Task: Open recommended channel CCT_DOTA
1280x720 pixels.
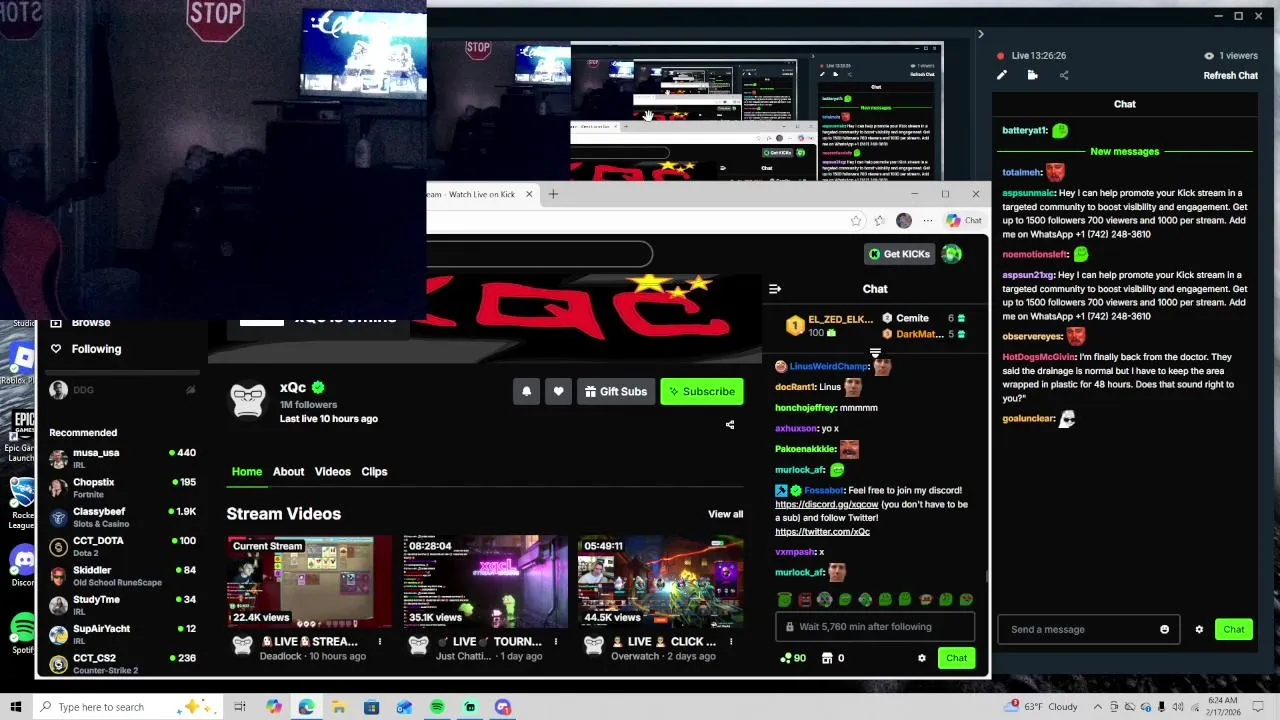Action: point(122,546)
